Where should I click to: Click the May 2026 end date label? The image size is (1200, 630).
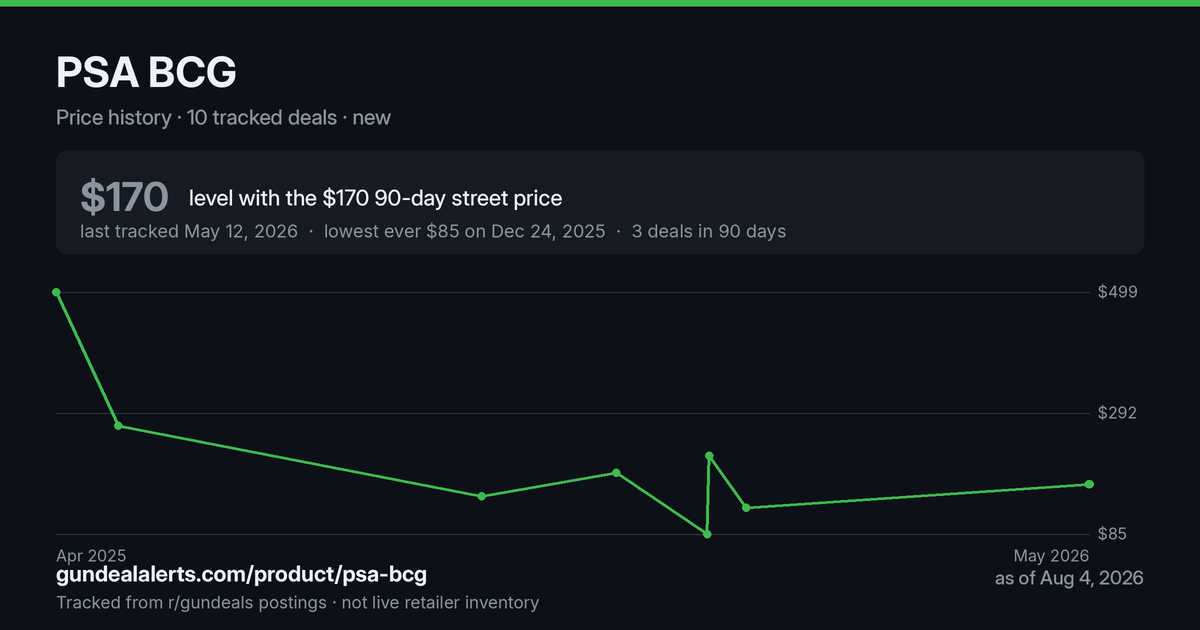click(x=1051, y=556)
